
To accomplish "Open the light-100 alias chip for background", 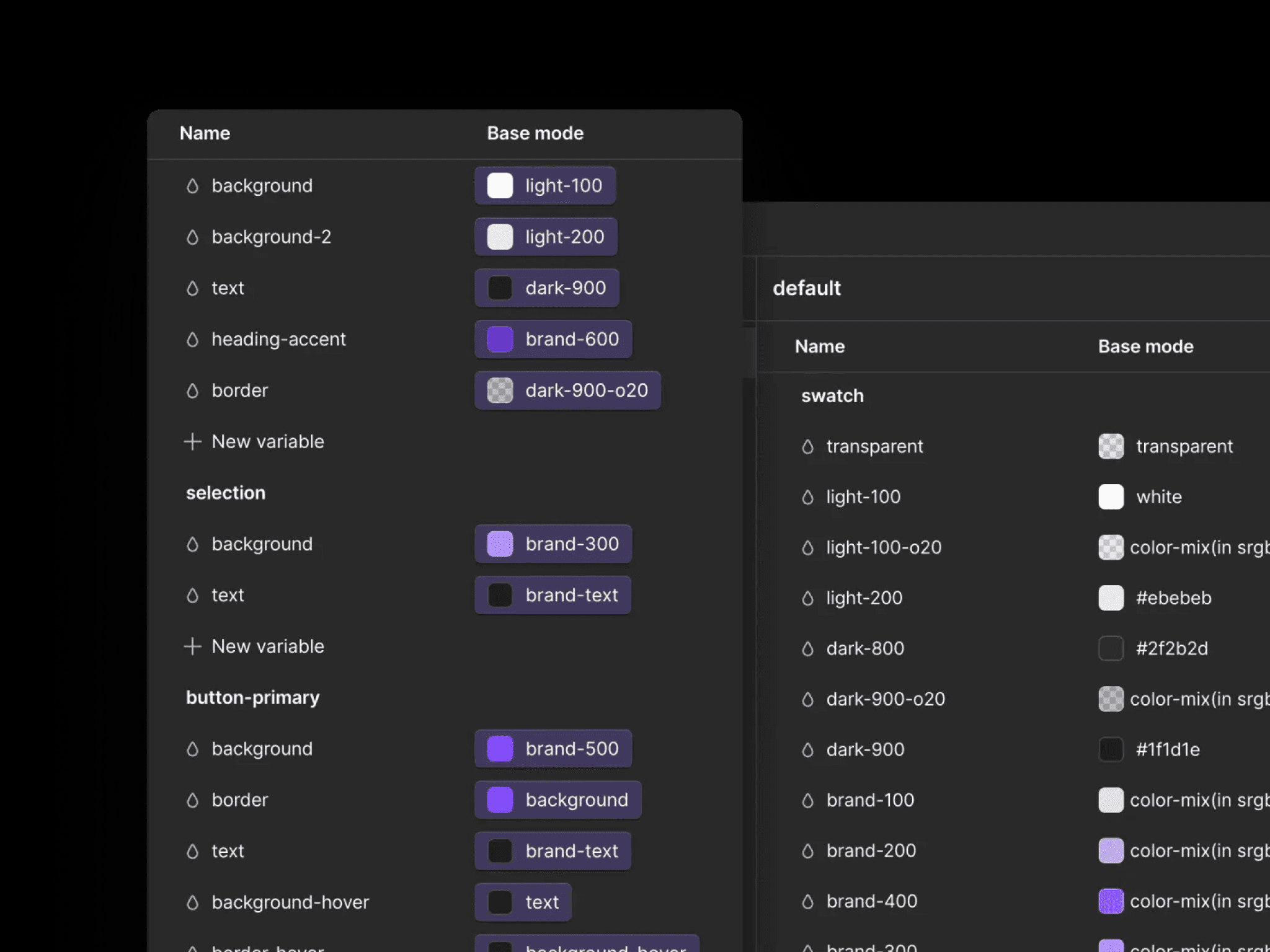I will [x=545, y=185].
